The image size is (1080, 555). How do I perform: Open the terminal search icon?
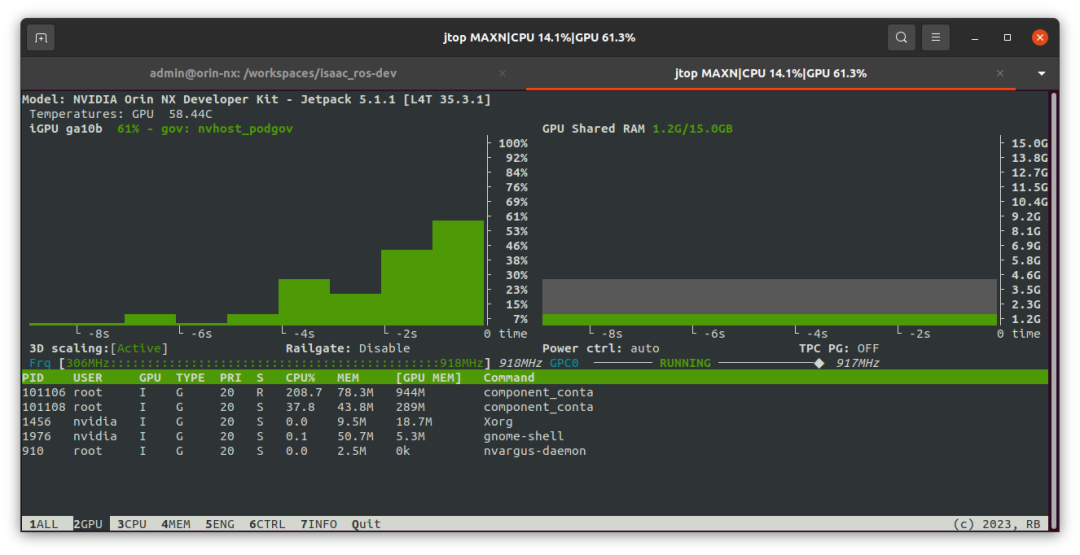[901, 38]
